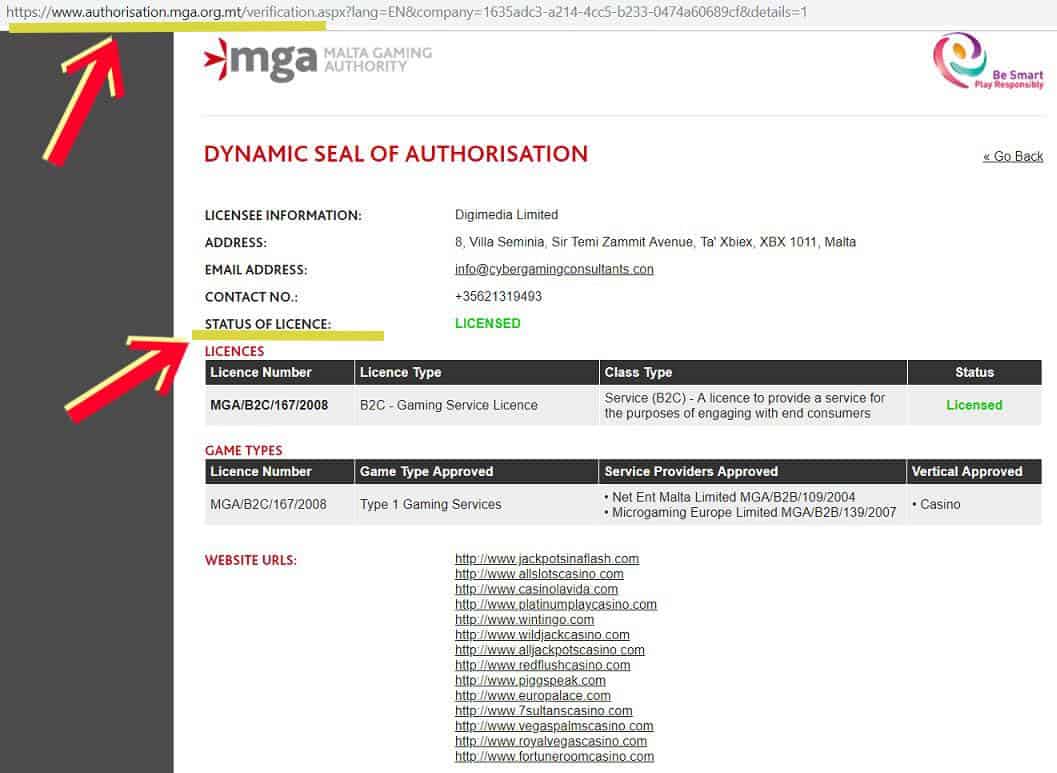Click the Service (B2C) class type description
Image resolution: width=1057 pixels, height=773 pixels.
(x=744, y=405)
